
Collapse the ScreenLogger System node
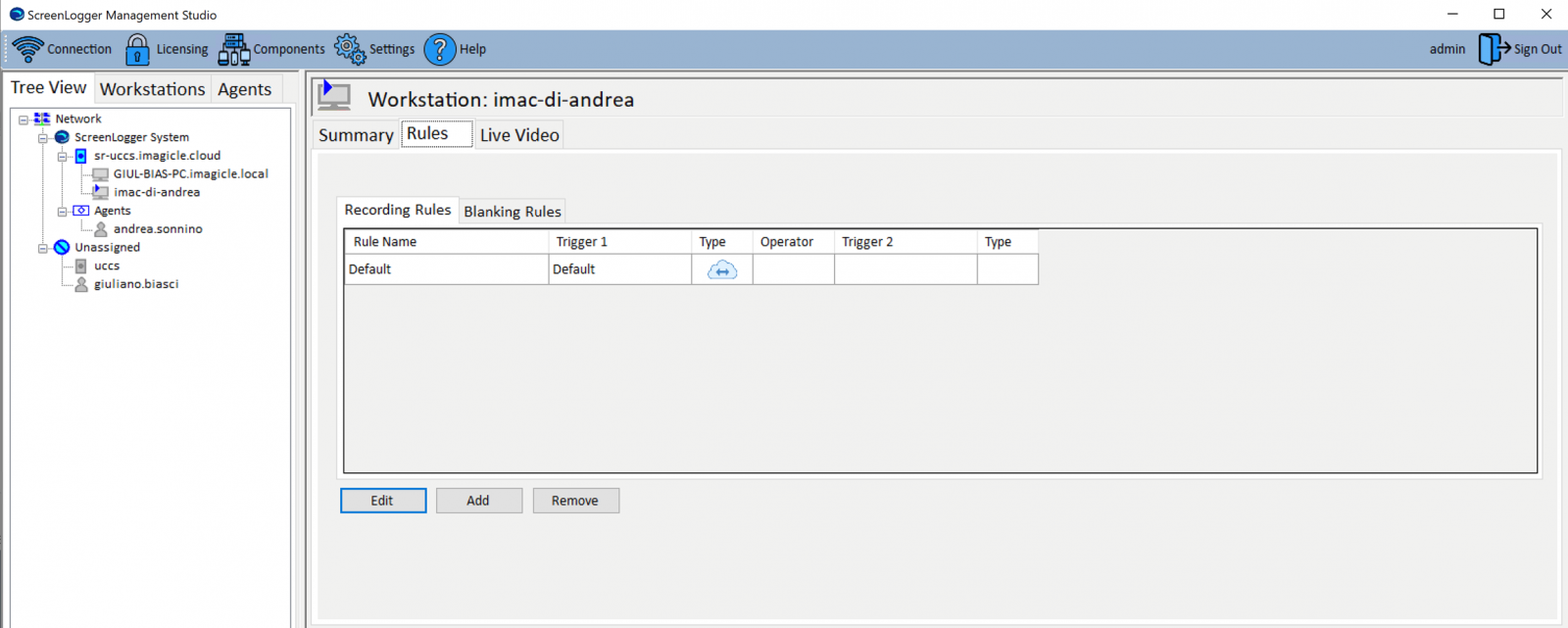click(x=43, y=138)
